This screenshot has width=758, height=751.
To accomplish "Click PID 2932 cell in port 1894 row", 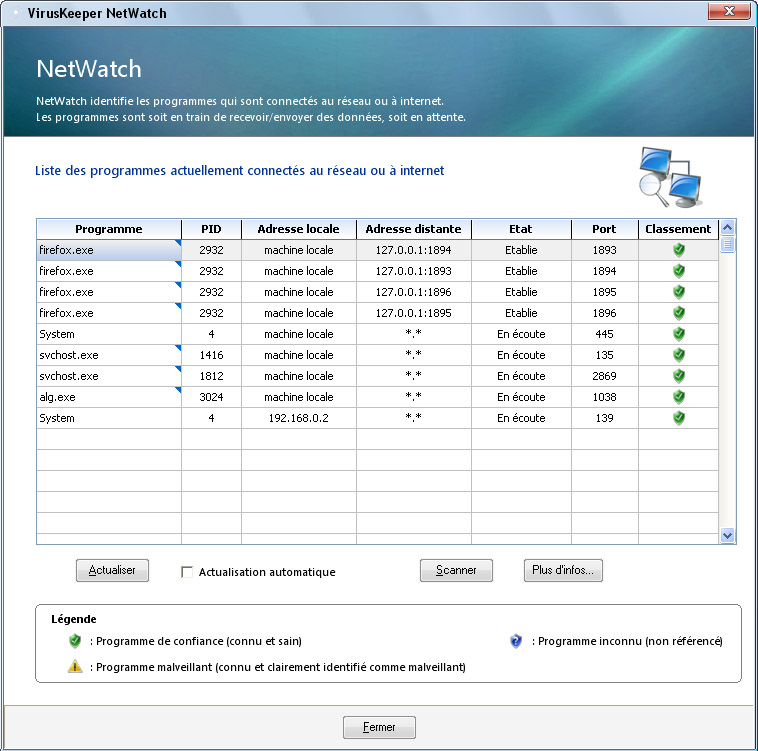I will pos(211,271).
